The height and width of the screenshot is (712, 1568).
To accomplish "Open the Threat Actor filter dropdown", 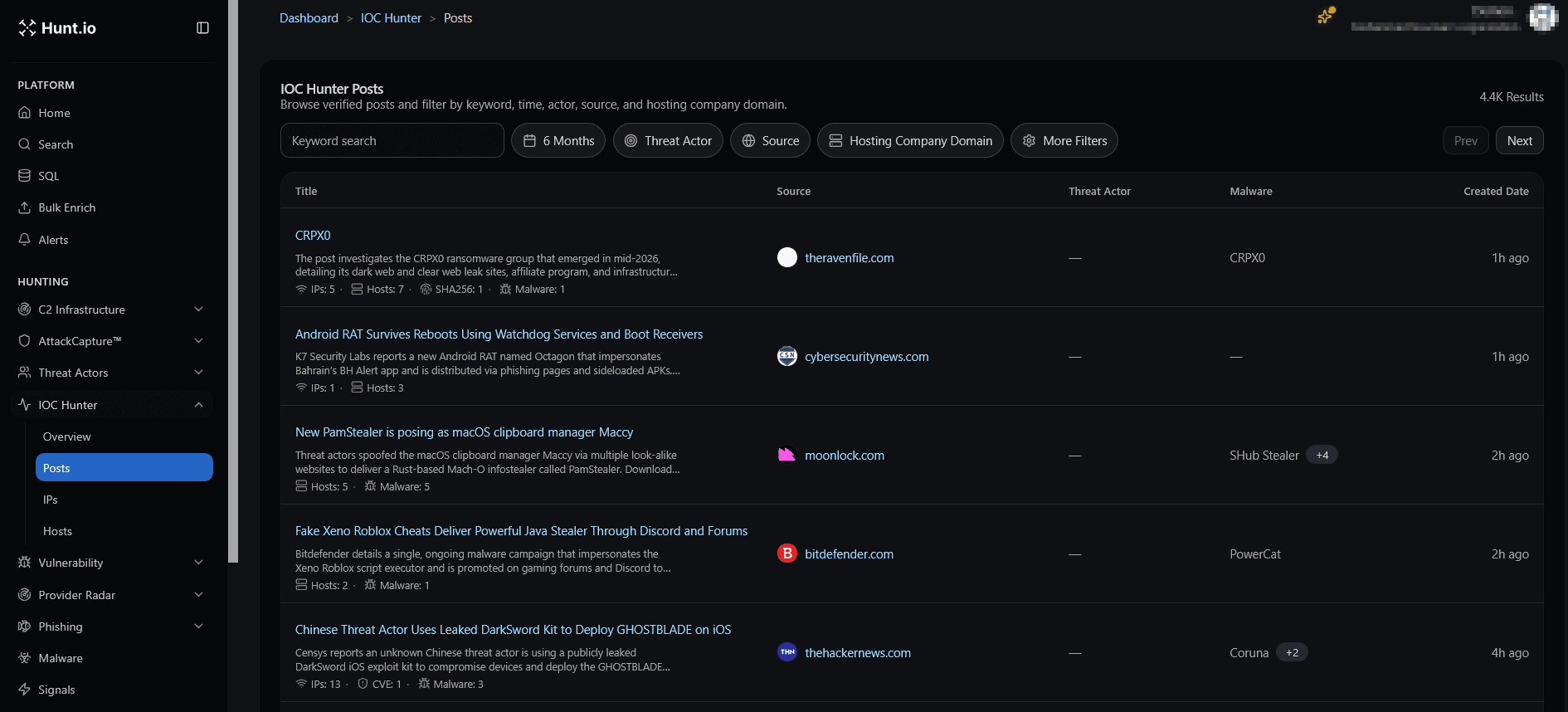I will point(668,140).
